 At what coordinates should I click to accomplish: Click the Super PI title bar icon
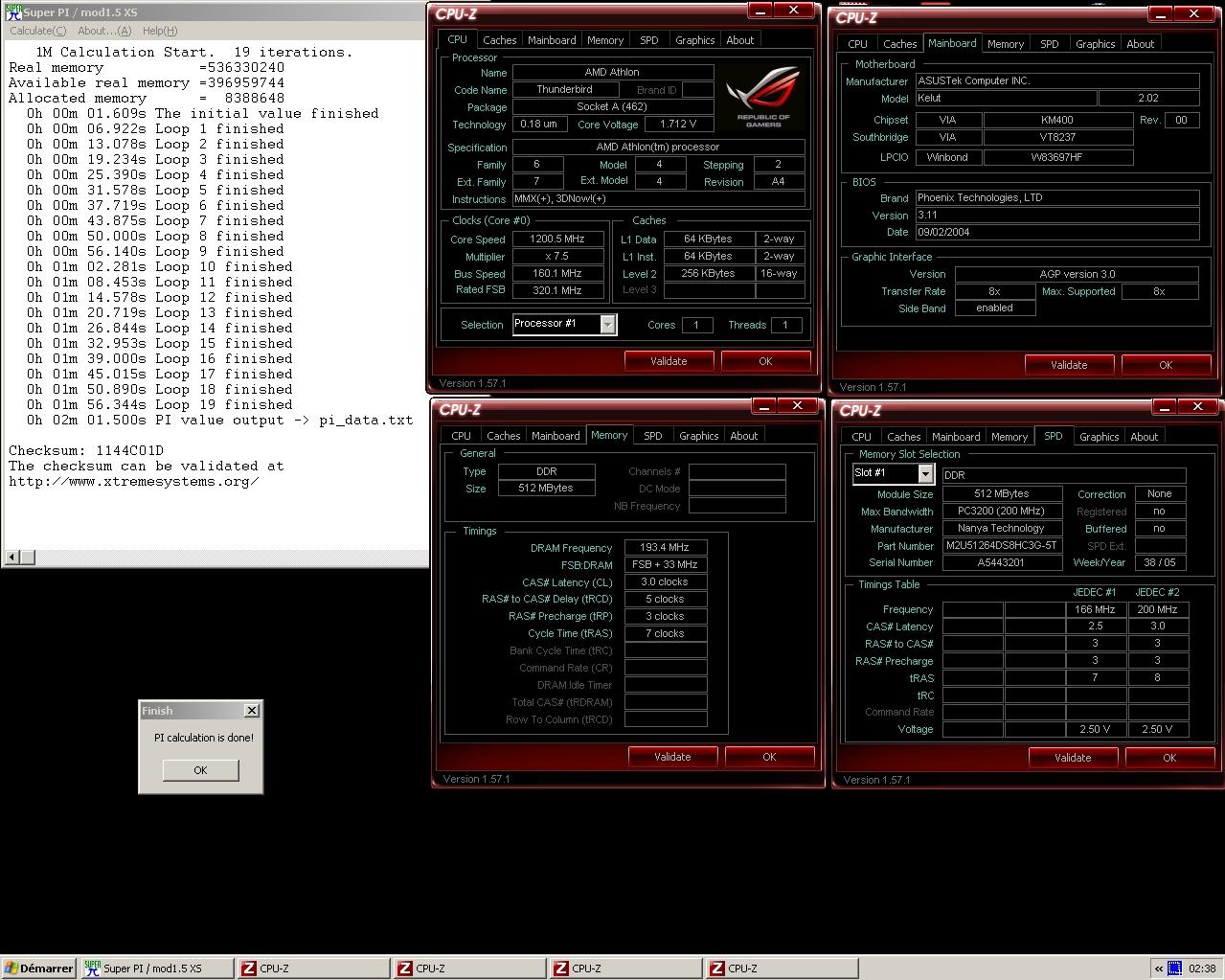pos(13,12)
